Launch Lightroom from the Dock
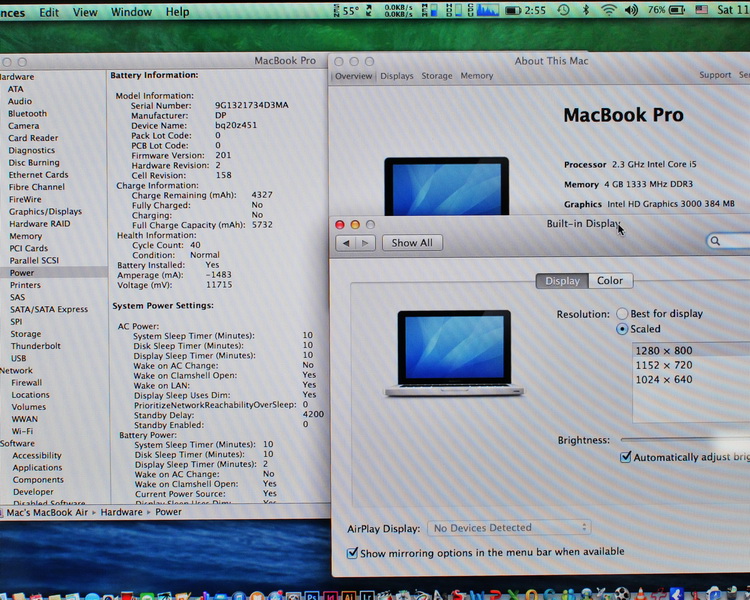The image size is (750, 600). [367, 596]
